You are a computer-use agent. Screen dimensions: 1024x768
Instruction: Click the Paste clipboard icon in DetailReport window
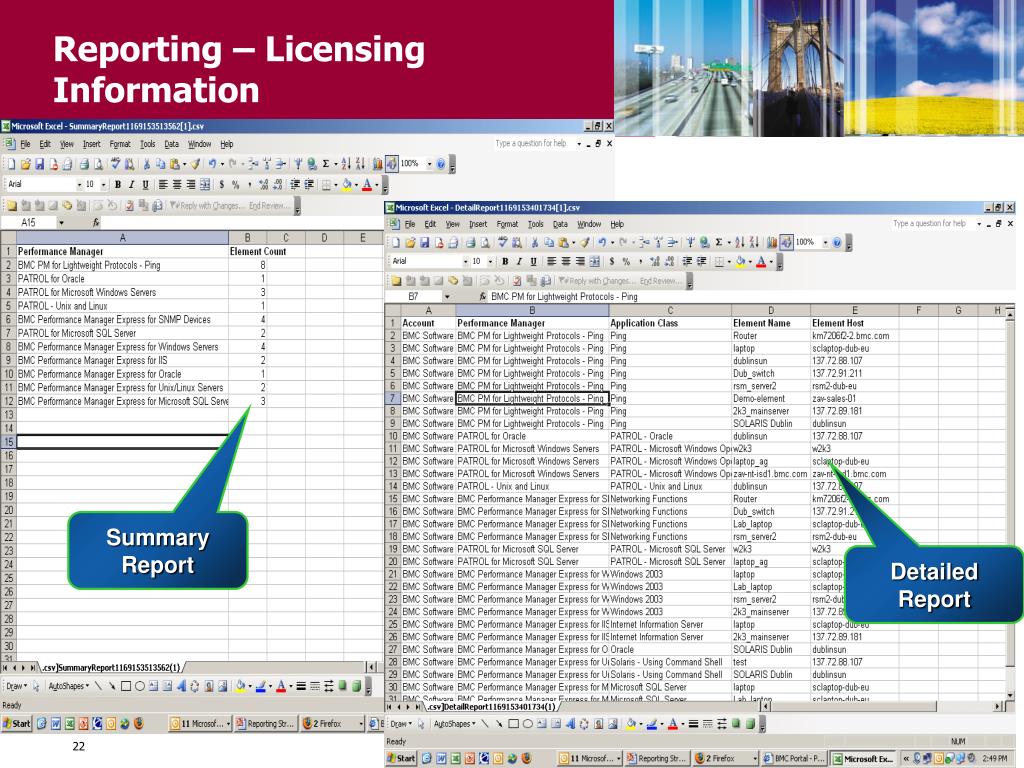tap(564, 243)
